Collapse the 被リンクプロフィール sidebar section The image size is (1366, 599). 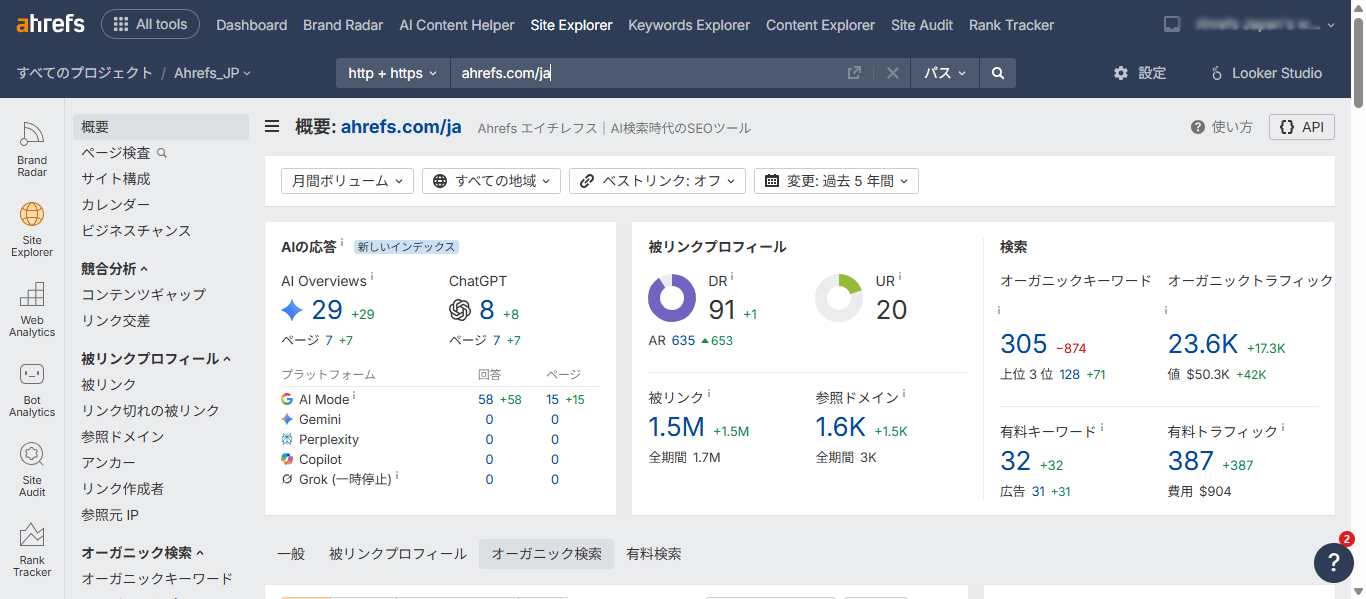[156, 358]
